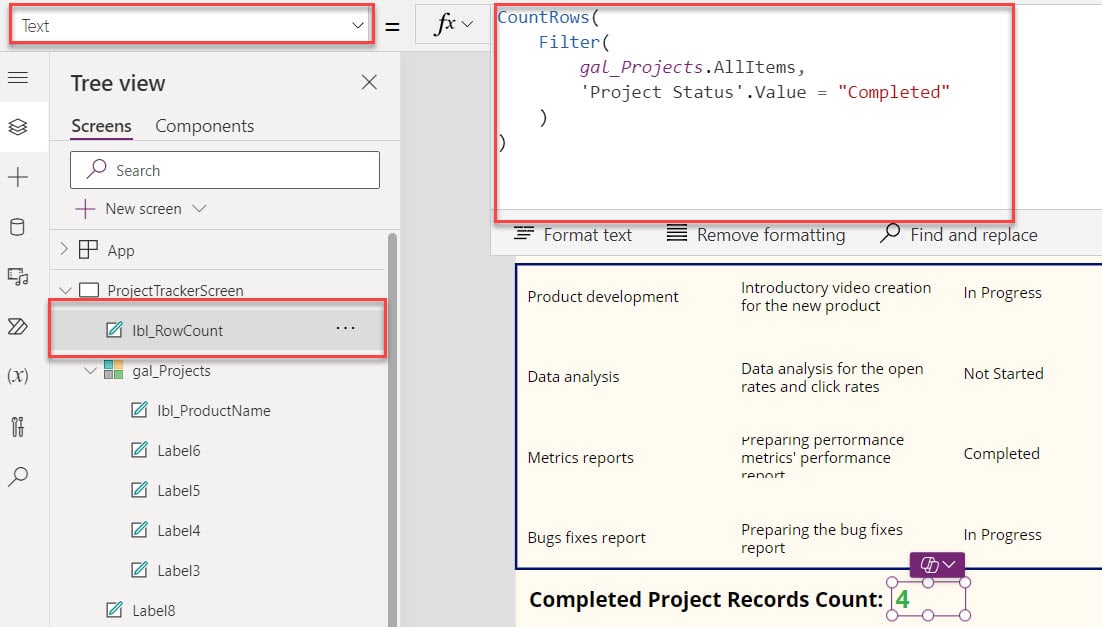The image size is (1102, 627).
Task: Click In Progress status of Product development row
Action: click(x=1002, y=292)
